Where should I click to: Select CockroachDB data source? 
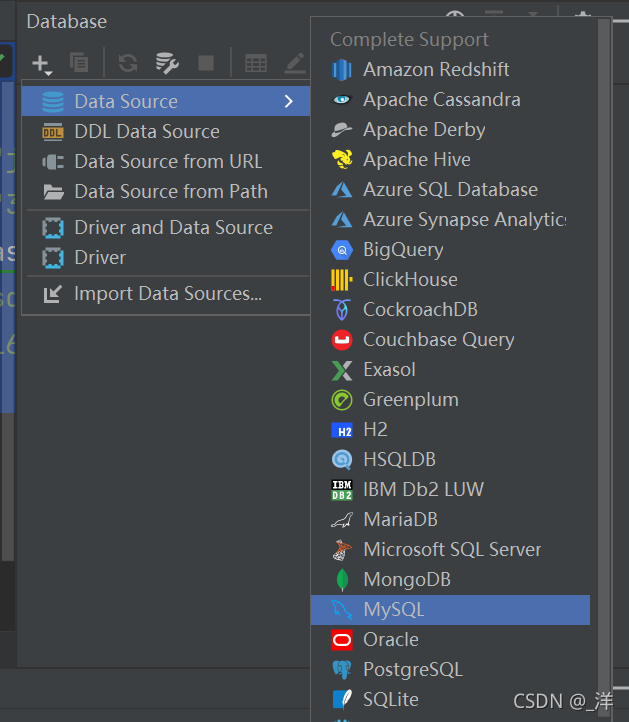tap(450, 309)
